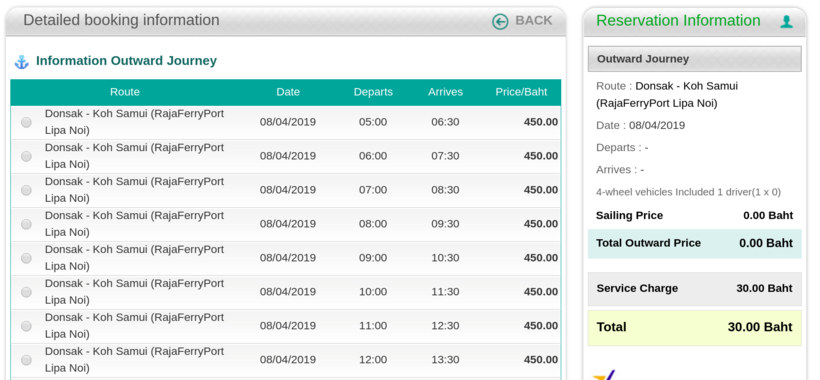Click the Reservation Information panel title
This screenshot has width=820, height=380.
678,20
